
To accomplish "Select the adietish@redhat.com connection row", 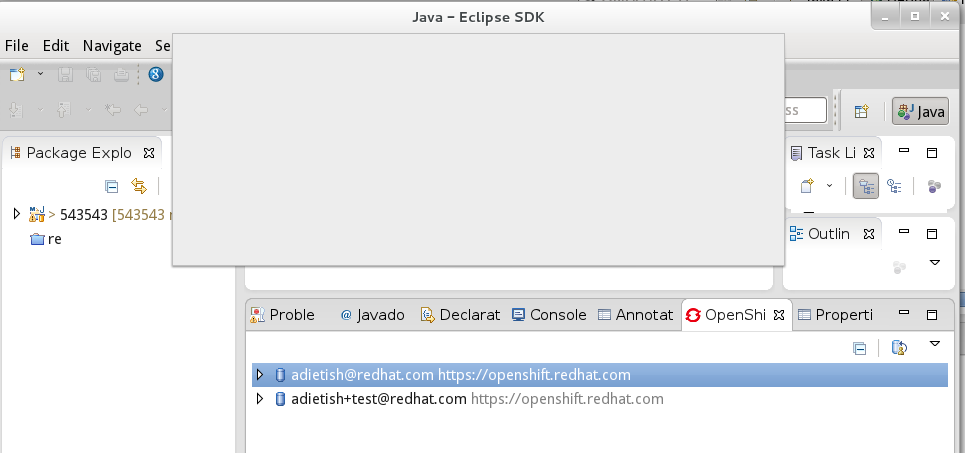I will [599, 375].
